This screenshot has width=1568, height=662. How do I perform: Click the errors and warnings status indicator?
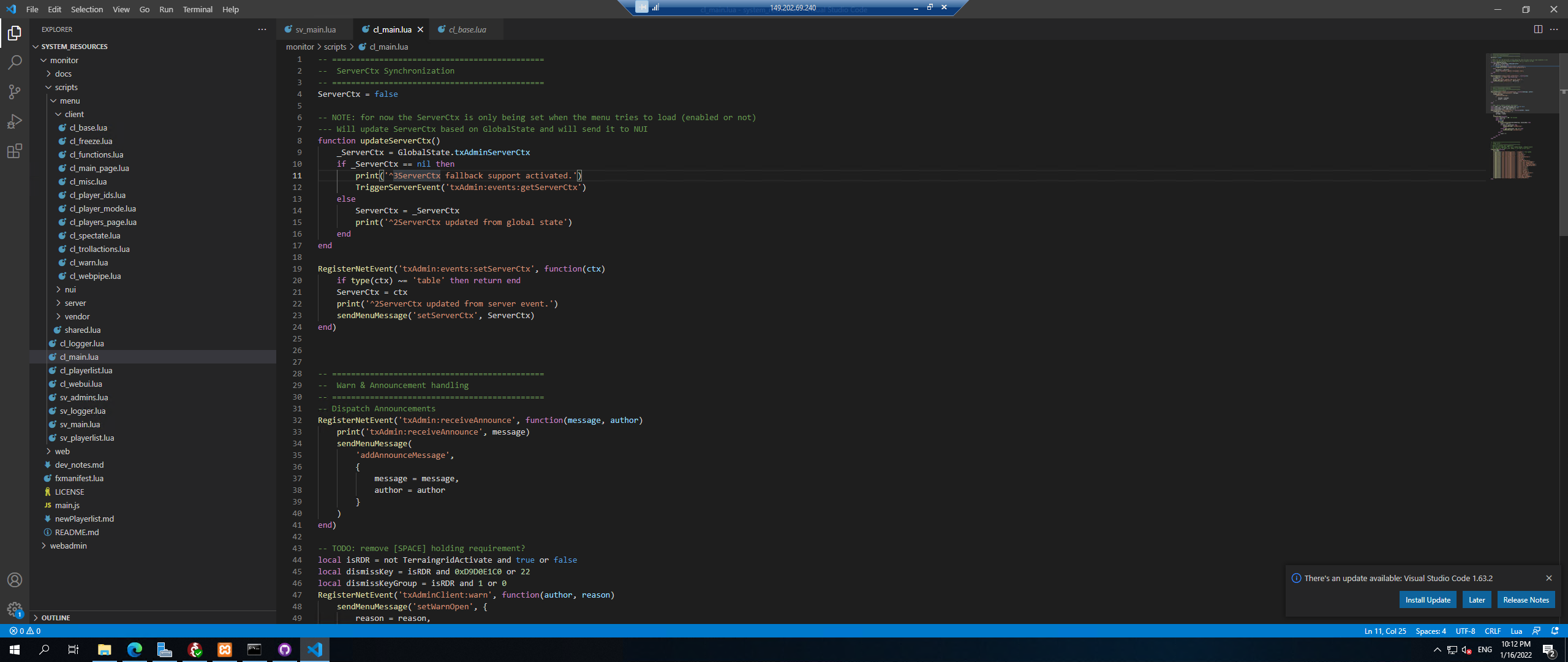[x=25, y=631]
